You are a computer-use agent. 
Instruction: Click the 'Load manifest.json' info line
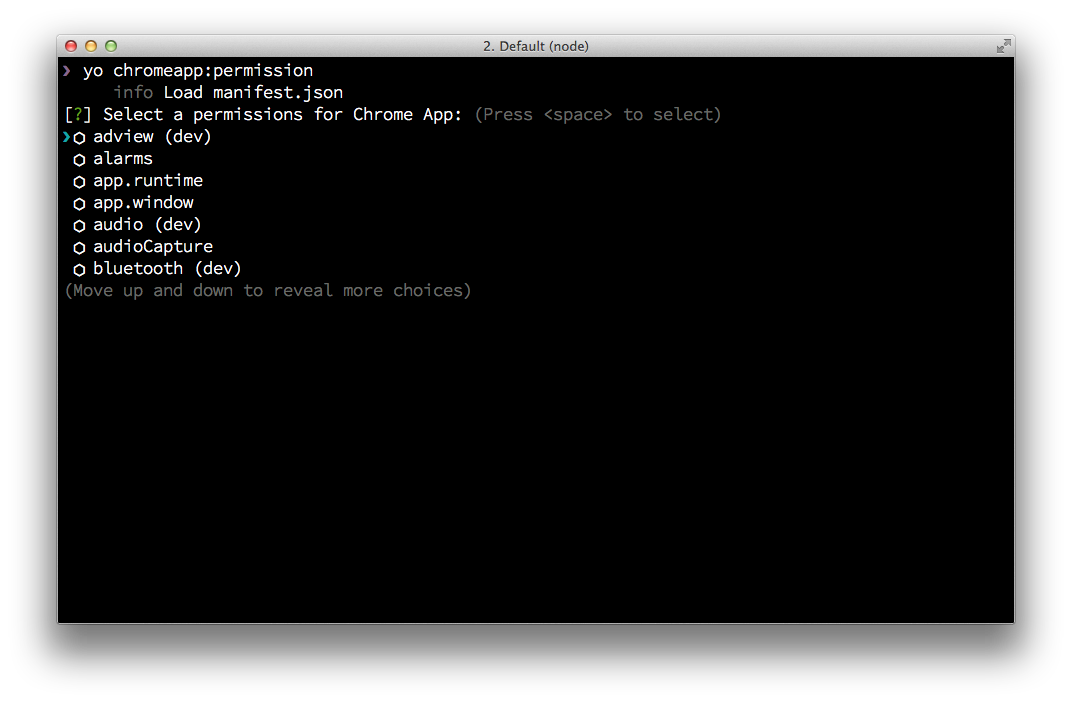[253, 92]
